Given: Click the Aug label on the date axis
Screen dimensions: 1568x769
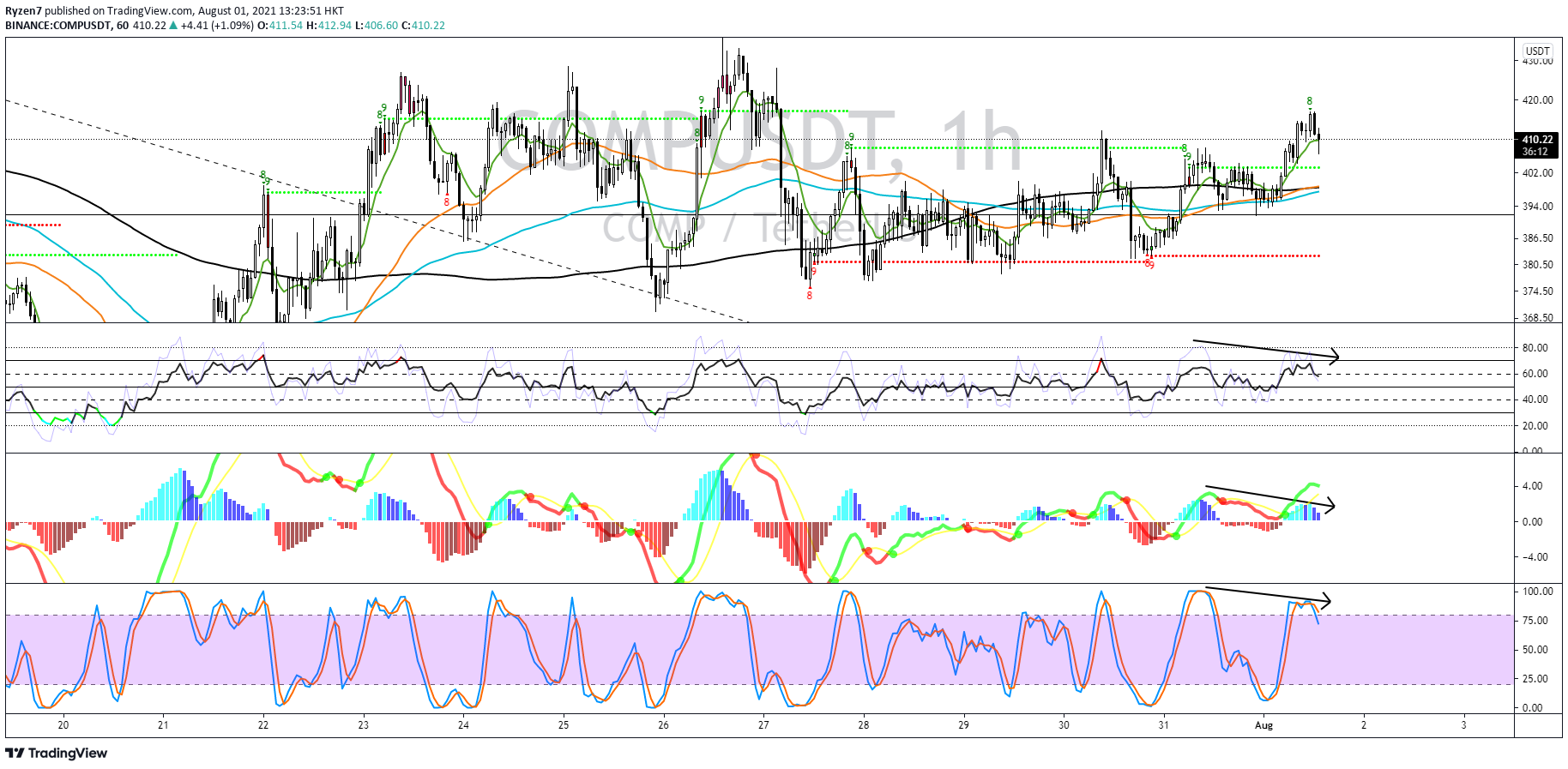Looking at the screenshot, I should tap(1263, 724).
